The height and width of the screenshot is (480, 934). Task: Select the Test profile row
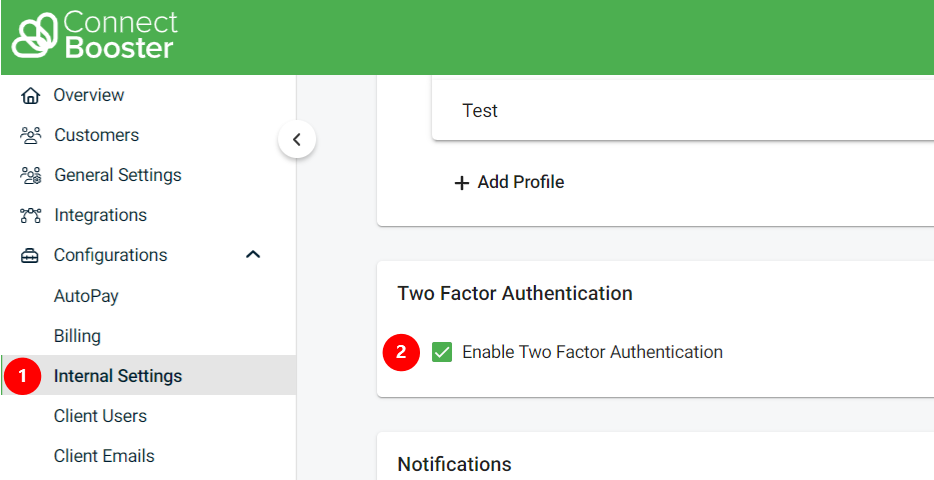(480, 111)
